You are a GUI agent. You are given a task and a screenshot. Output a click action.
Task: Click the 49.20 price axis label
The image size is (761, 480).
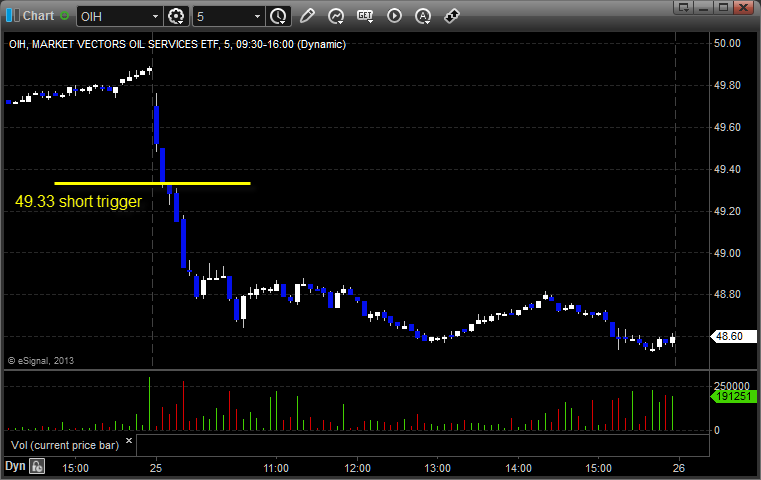click(x=727, y=211)
